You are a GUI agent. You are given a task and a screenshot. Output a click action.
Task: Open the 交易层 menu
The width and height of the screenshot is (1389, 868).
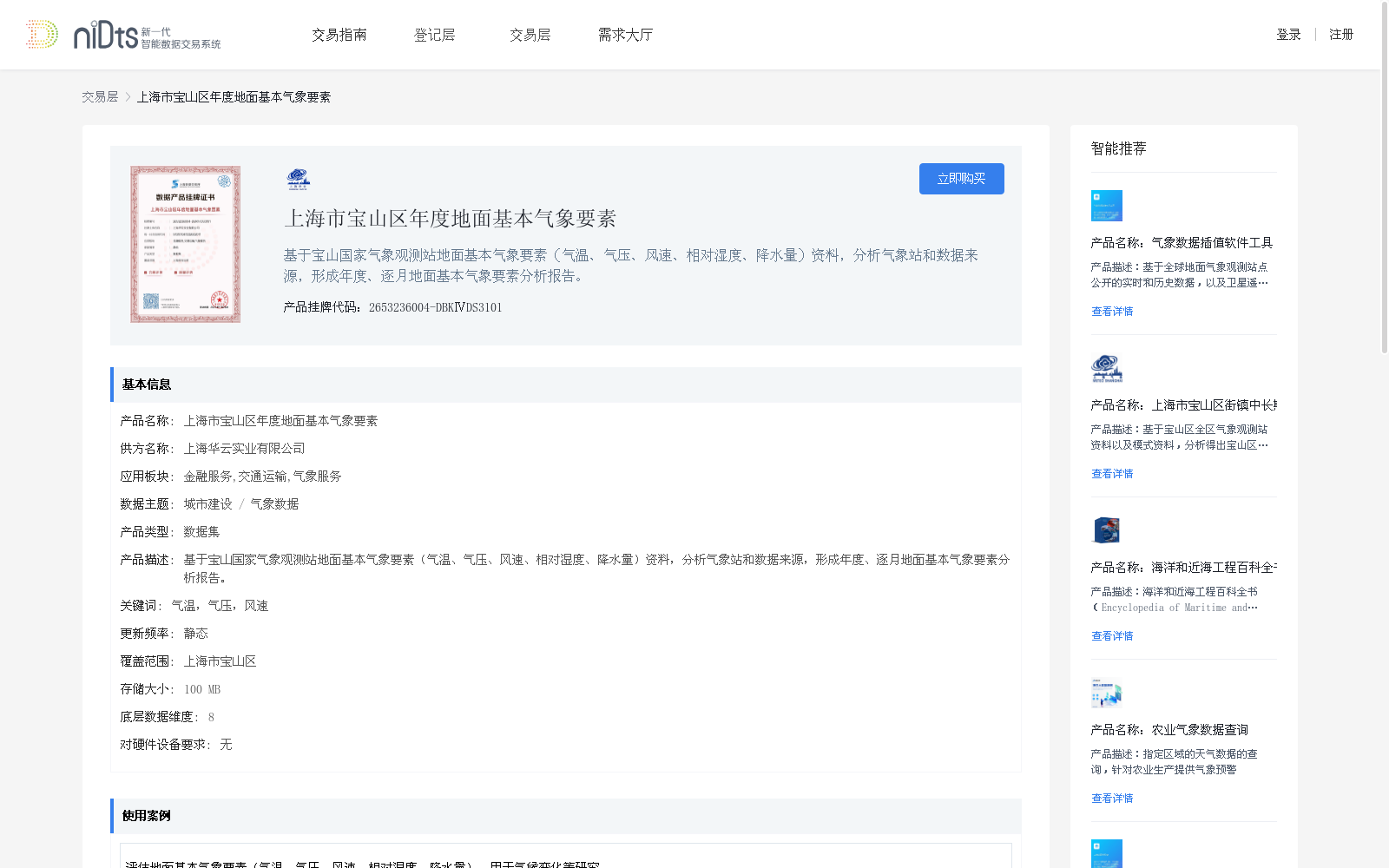click(x=530, y=35)
